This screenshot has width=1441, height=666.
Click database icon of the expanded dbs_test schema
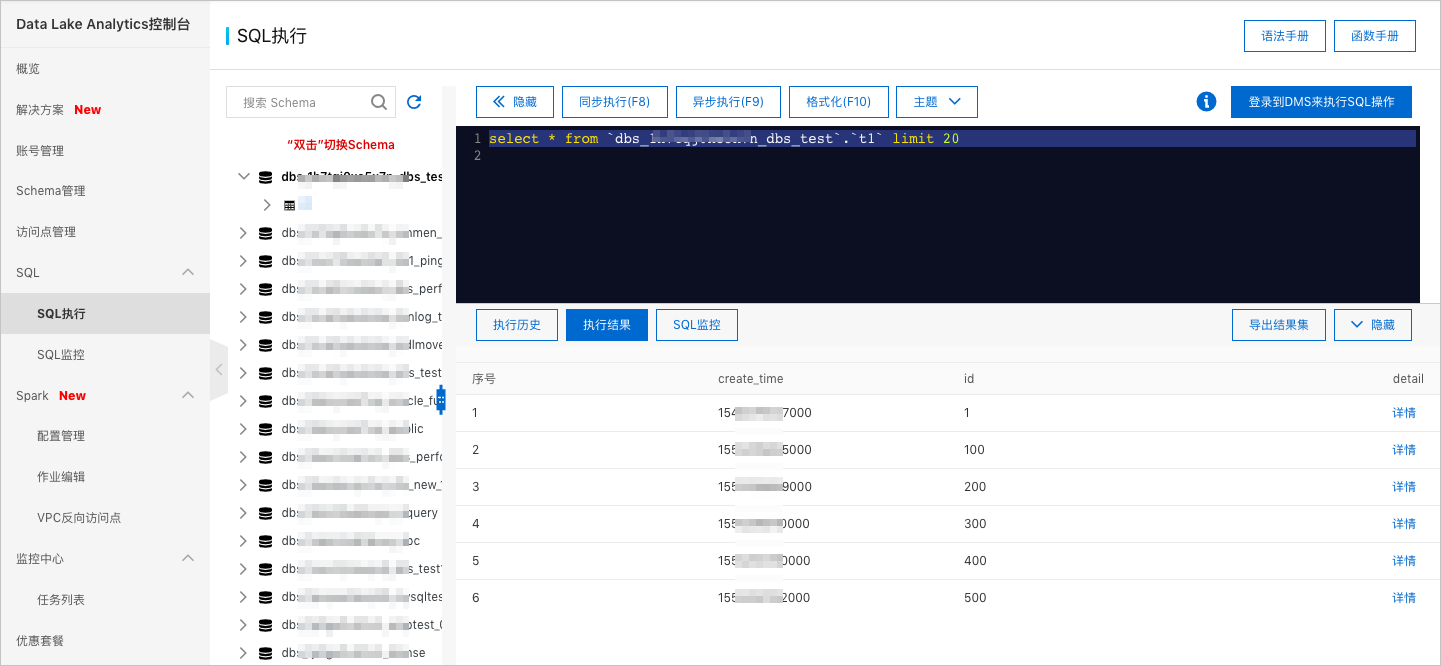[x=265, y=177]
